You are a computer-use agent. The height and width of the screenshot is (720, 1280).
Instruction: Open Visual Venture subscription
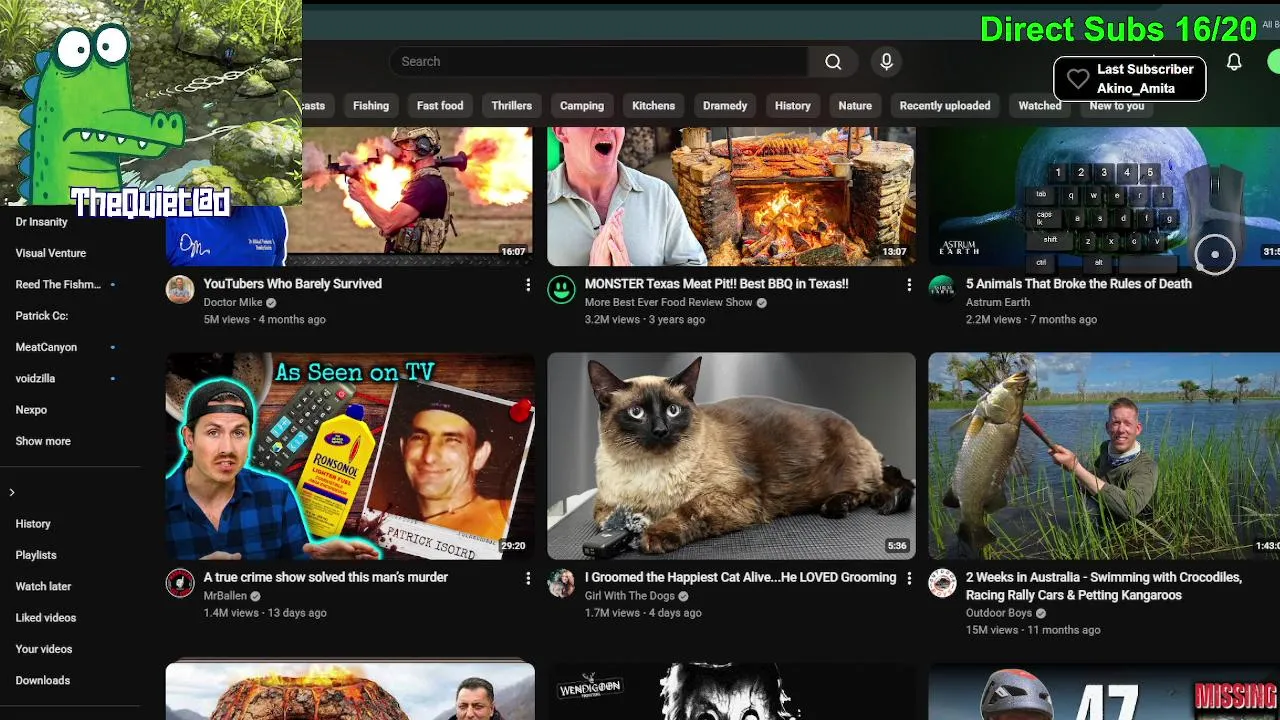coord(51,253)
